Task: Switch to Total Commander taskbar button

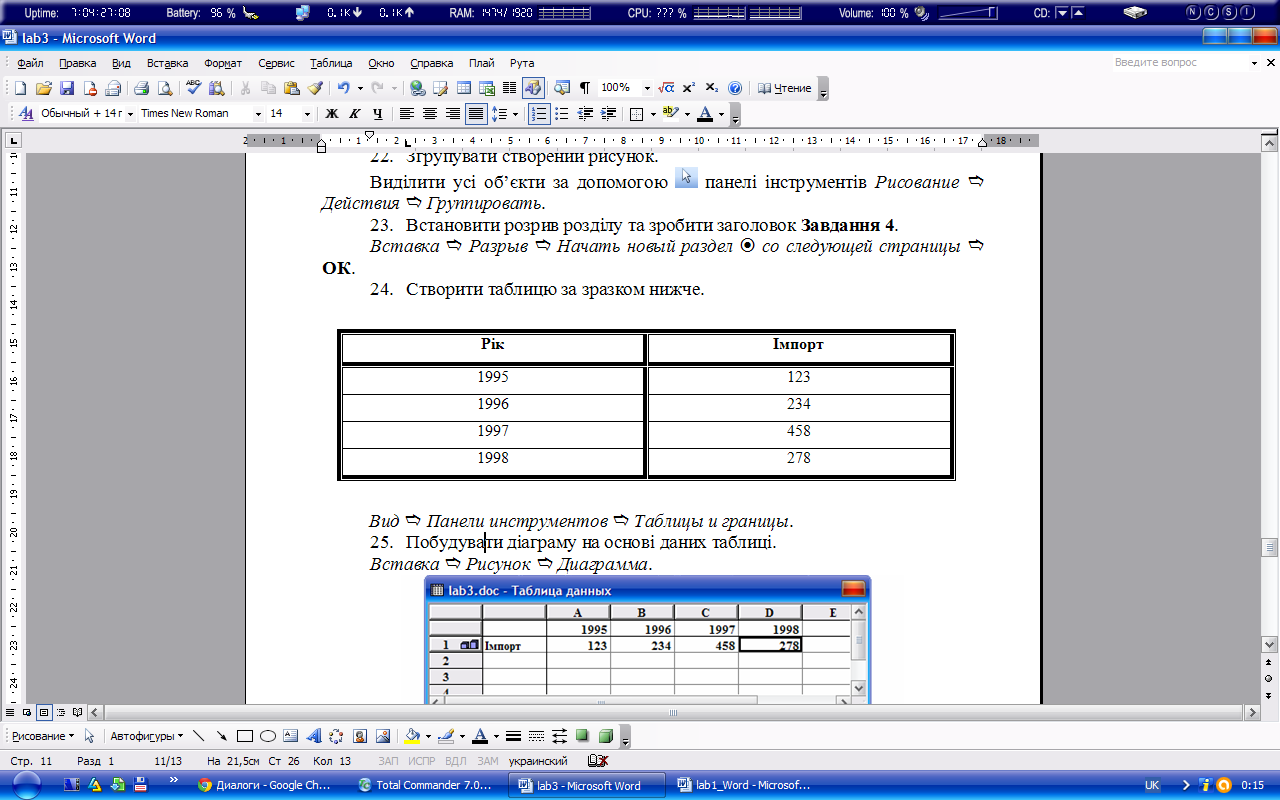Action: [x=425, y=785]
